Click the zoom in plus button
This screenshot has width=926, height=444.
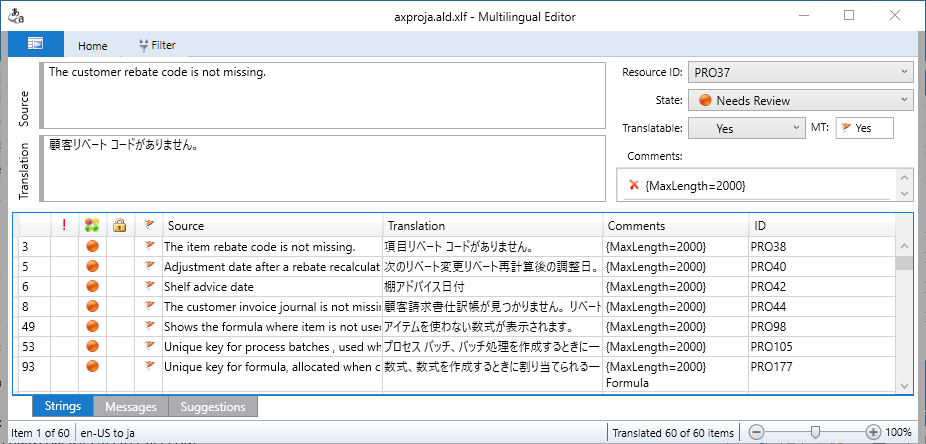pyautogui.click(x=874, y=432)
